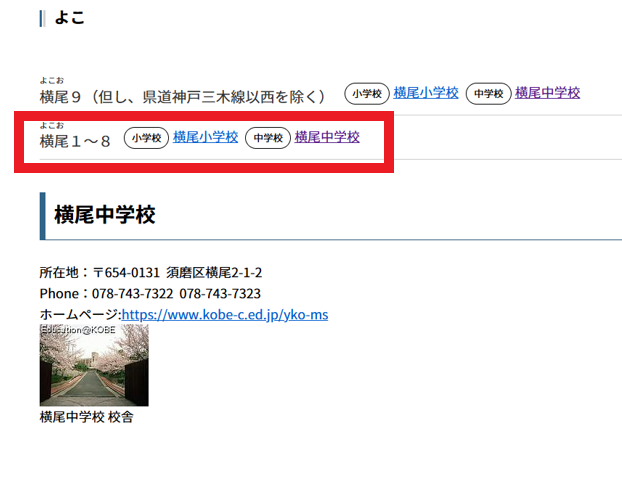Viewport: 622px width, 480px height.
Task: Click the 小学校 badge in the 横尾1〜8 row
Action: 146,138
